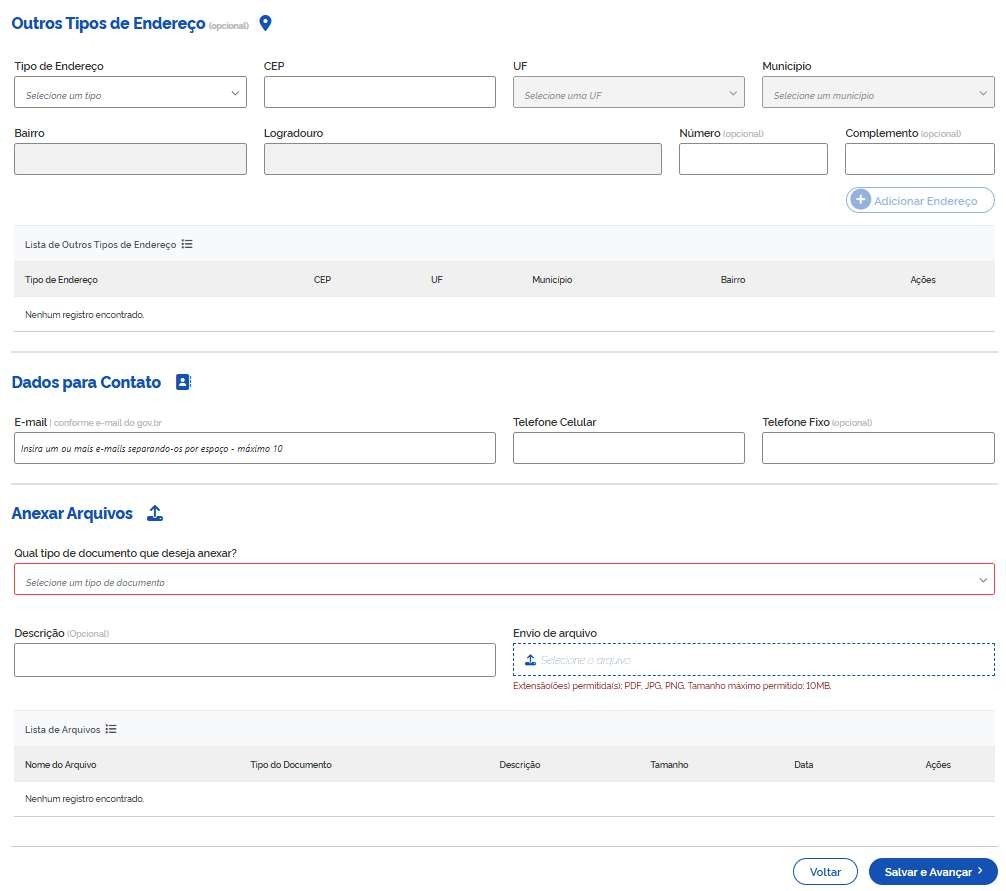Click the Telefone Fixo field

click(877, 448)
